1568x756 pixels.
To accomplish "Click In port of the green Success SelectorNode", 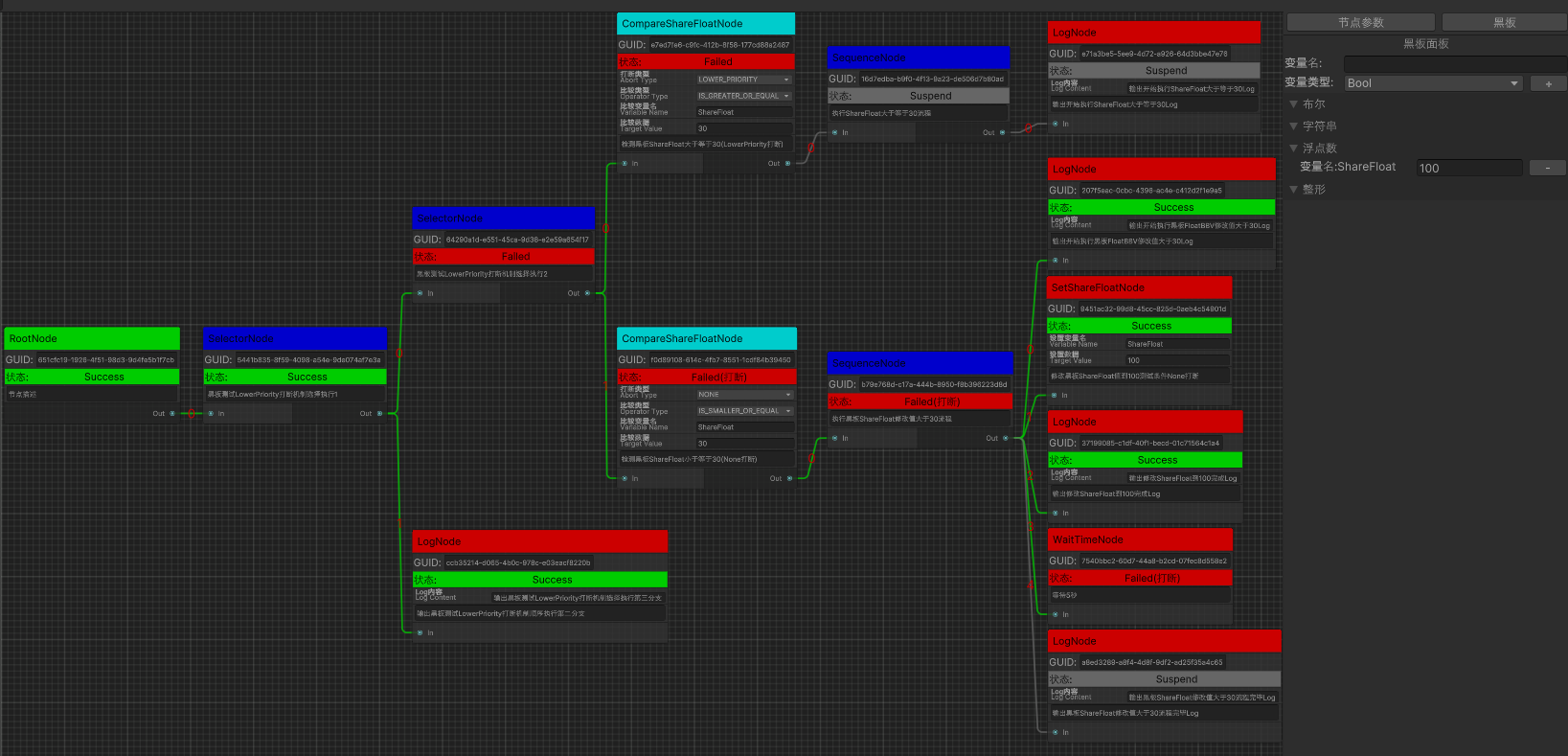I will (212, 414).
